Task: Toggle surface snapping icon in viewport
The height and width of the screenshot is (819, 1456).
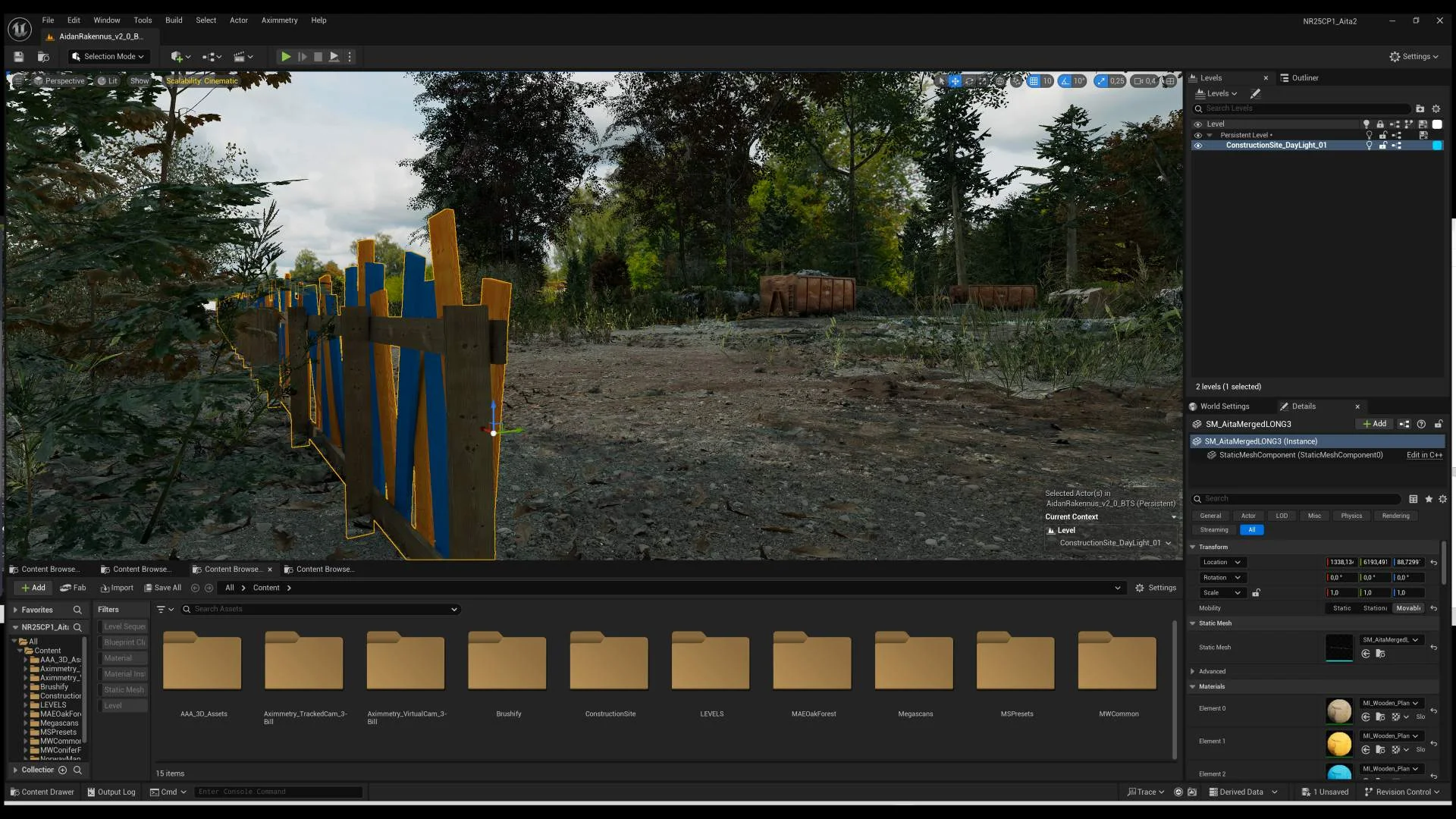Action: coord(1016,81)
